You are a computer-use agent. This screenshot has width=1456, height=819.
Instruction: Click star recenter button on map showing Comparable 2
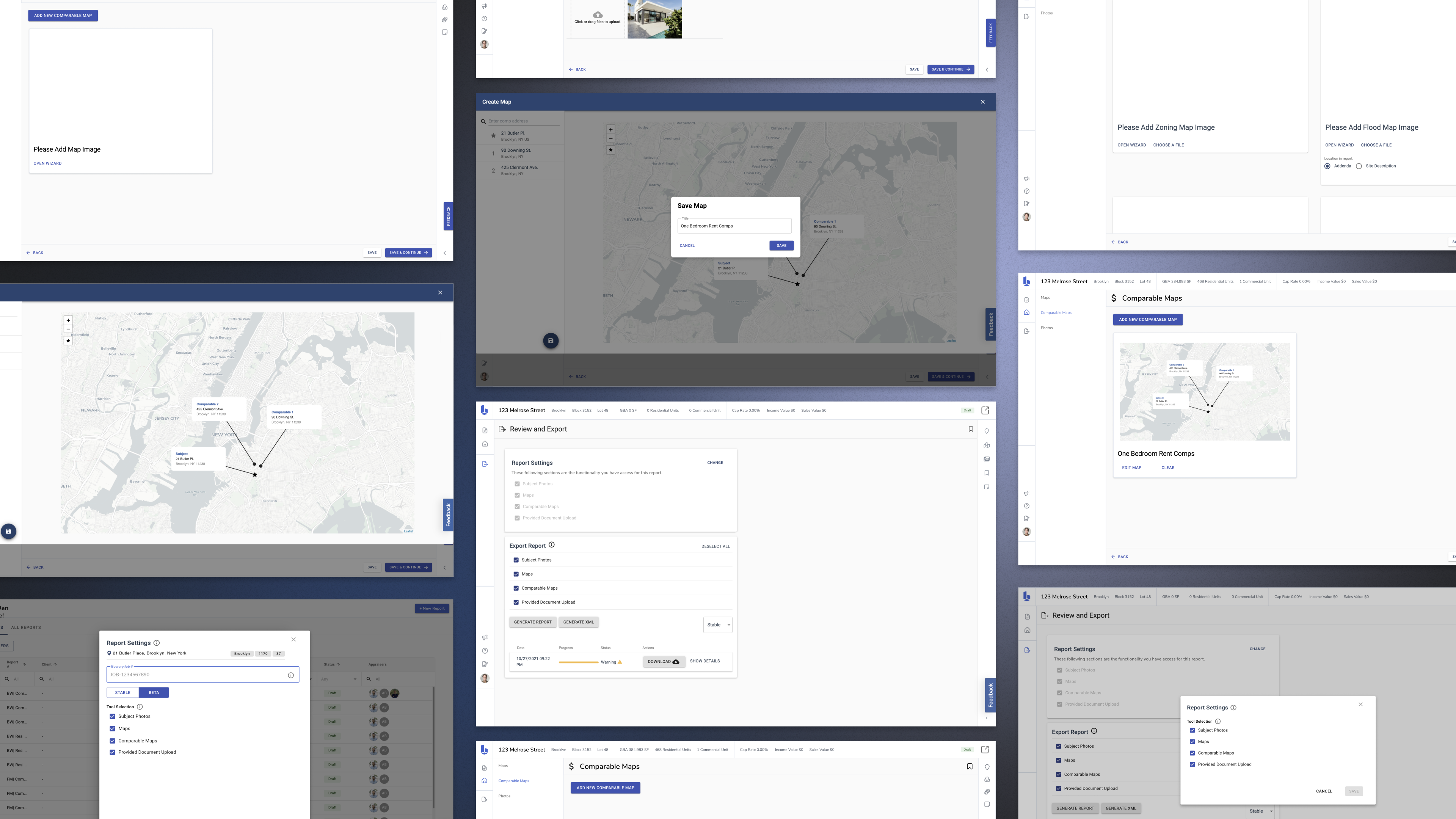point(68,341)
